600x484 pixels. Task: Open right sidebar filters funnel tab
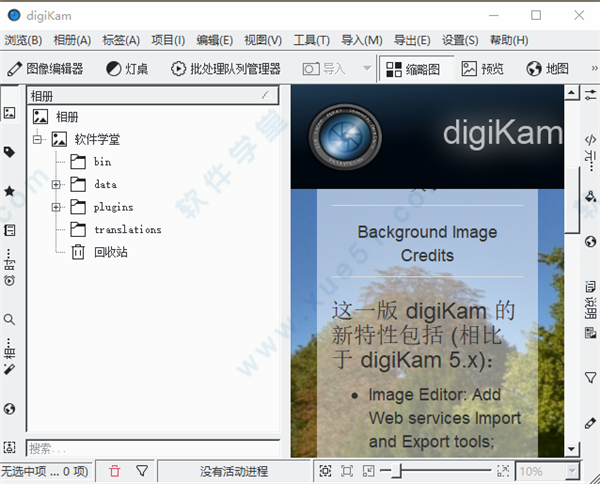pyautogui.click(x=590, y=377)
